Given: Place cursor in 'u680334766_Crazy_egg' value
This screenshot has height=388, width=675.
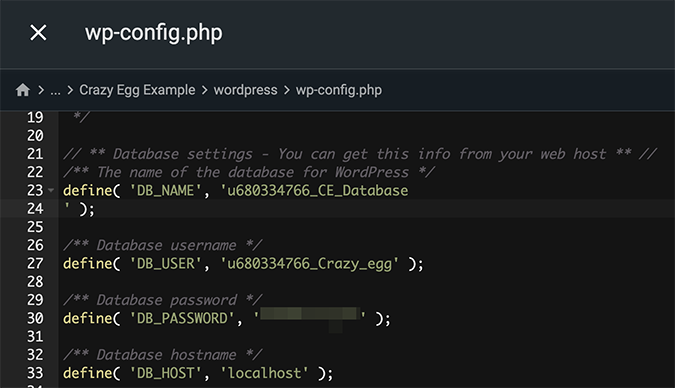Looking at the screenshot, I should (x=310, y=264).
